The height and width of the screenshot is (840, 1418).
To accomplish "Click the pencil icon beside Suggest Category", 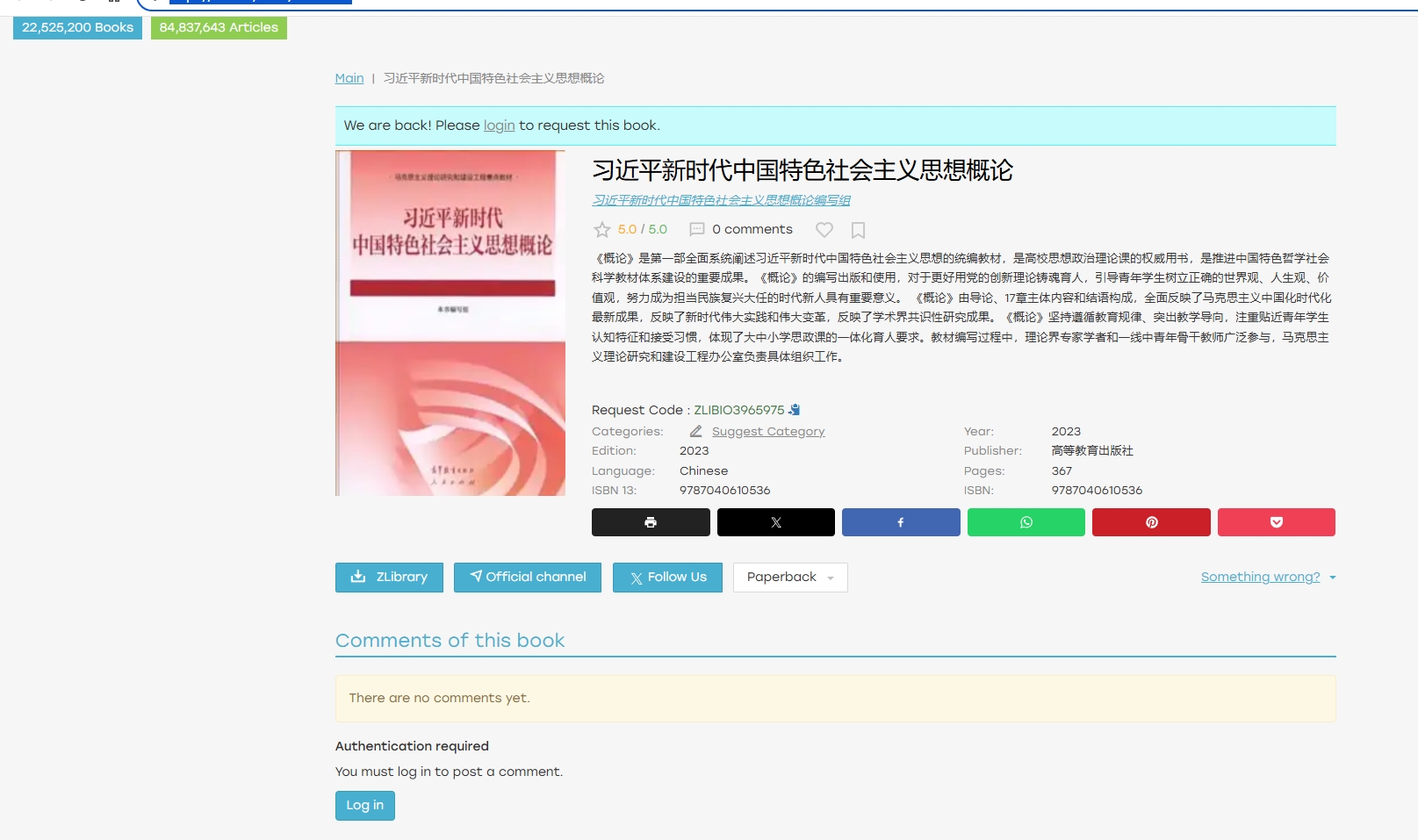I will pyautogui.click(x=695, y=431).
